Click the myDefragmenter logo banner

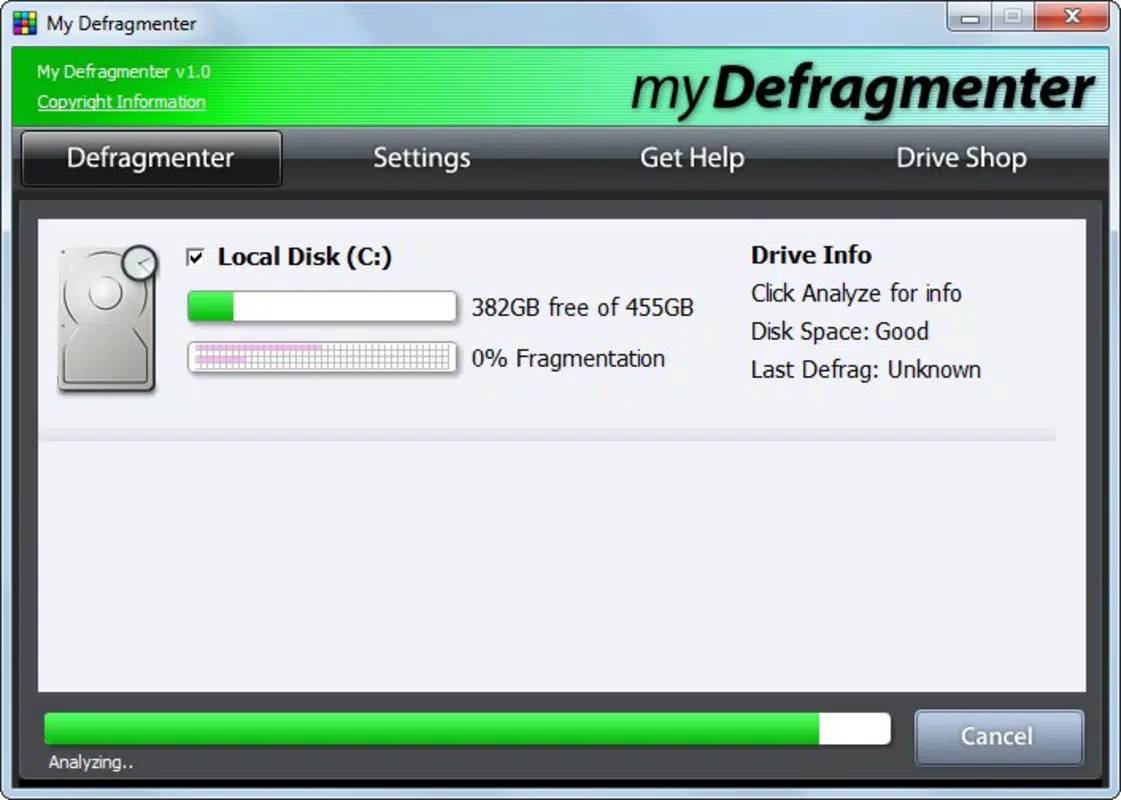862,89
